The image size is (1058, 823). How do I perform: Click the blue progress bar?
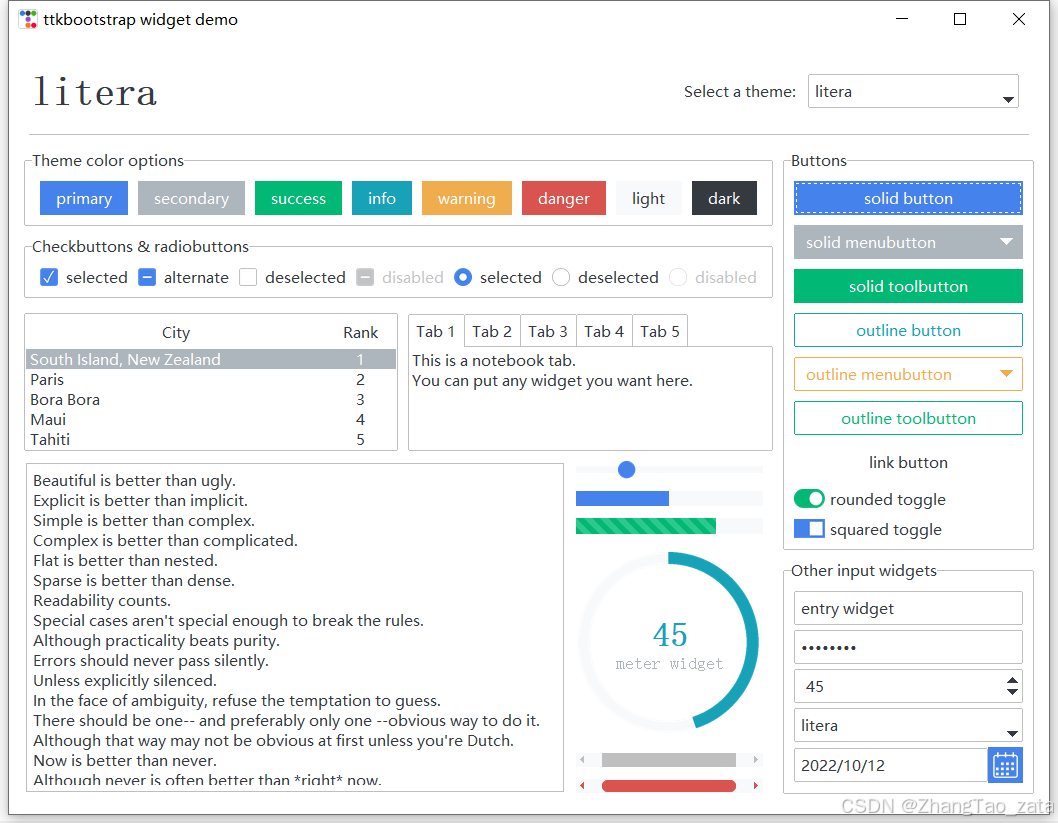point(669,499)
